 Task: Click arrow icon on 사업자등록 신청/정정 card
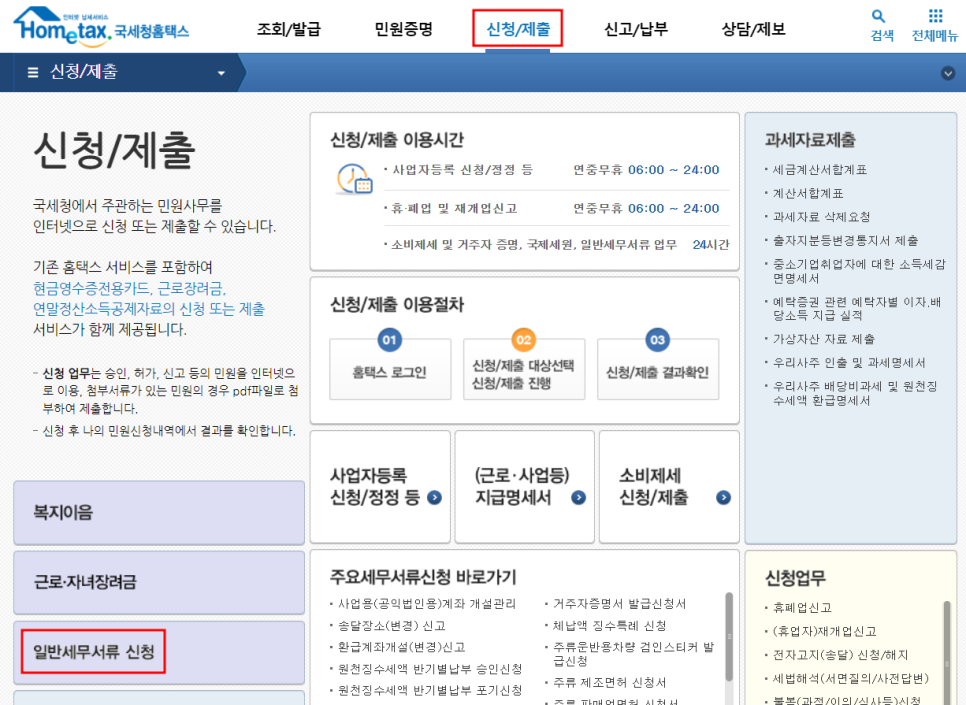click(434, 497)
